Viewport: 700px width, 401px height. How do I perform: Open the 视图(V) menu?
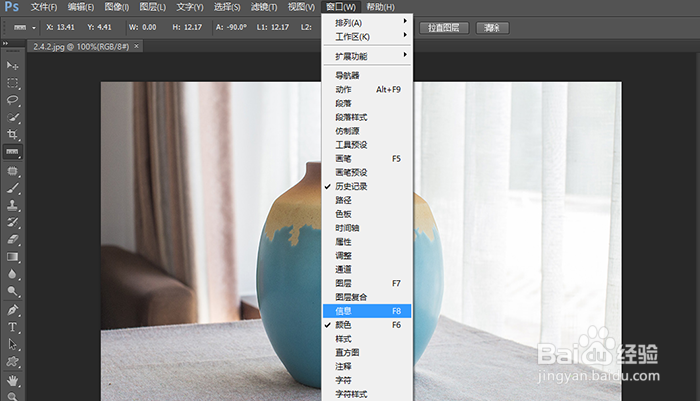pyautogui.click(x=301, y=7)
